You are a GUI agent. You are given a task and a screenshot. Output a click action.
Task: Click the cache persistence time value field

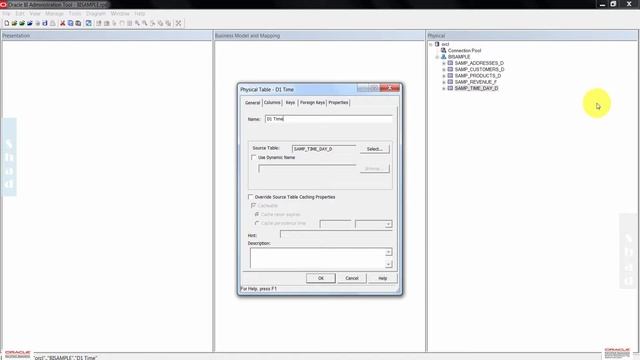(336, 224)
